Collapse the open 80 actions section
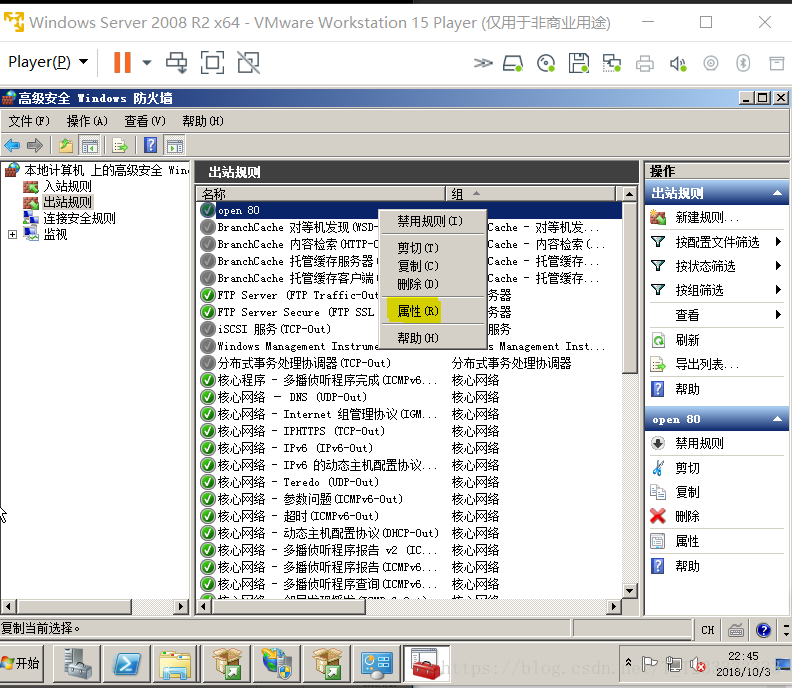The width and height of the screenshot is (792, 688). point(777,419)
